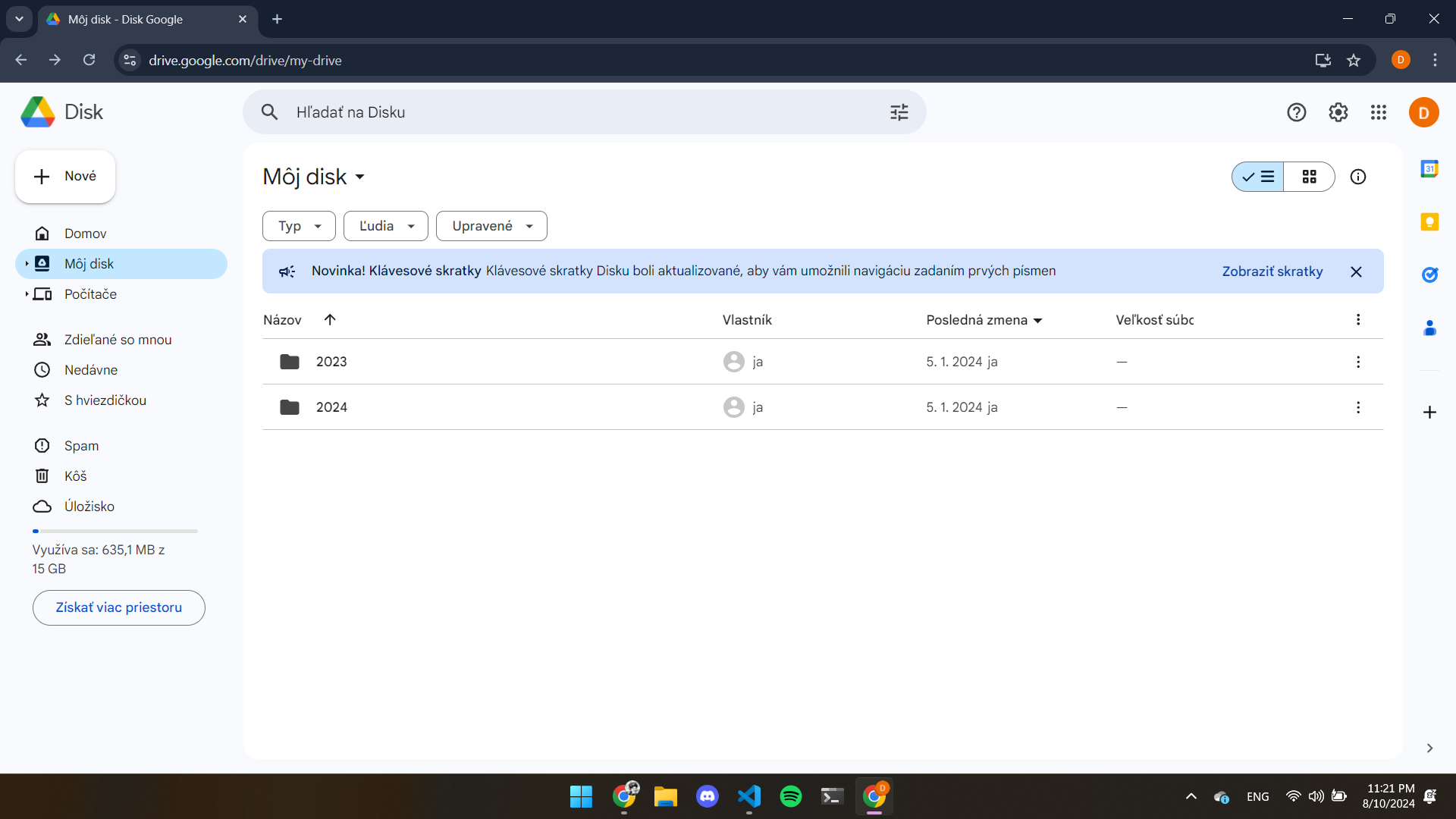
Task: Show details info panel icon
Action: pos(1357,177)
